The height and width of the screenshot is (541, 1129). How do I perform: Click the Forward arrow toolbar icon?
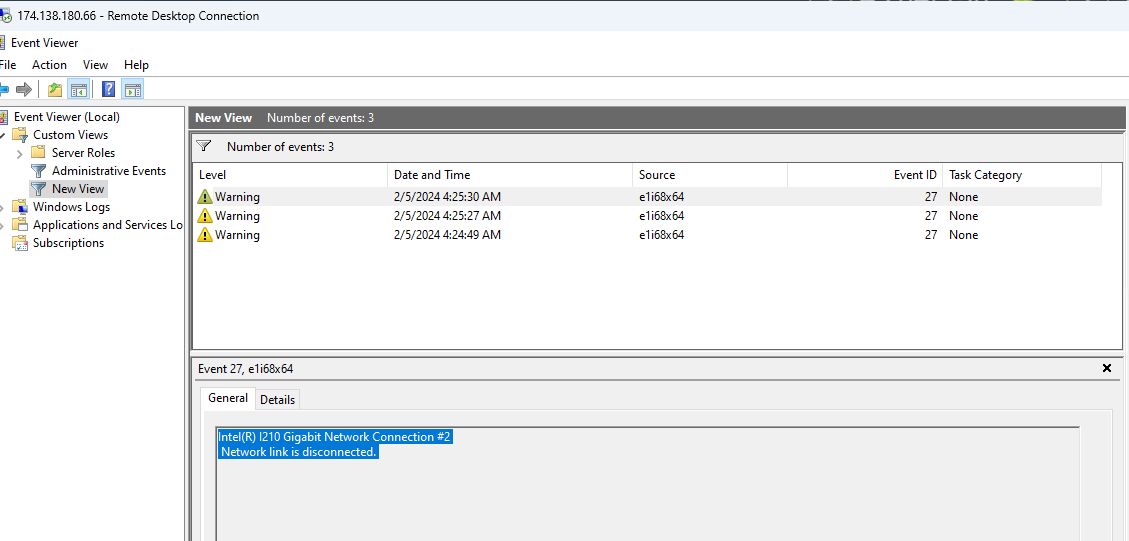click(x=24, y=90)
